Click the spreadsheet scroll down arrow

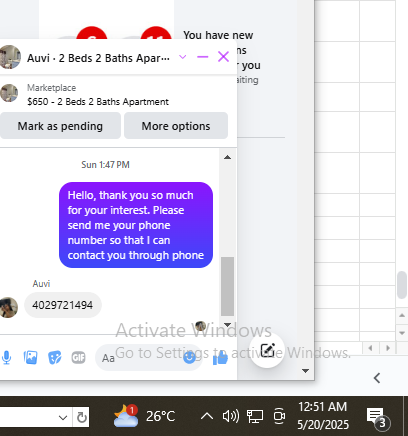coord(402,333)
